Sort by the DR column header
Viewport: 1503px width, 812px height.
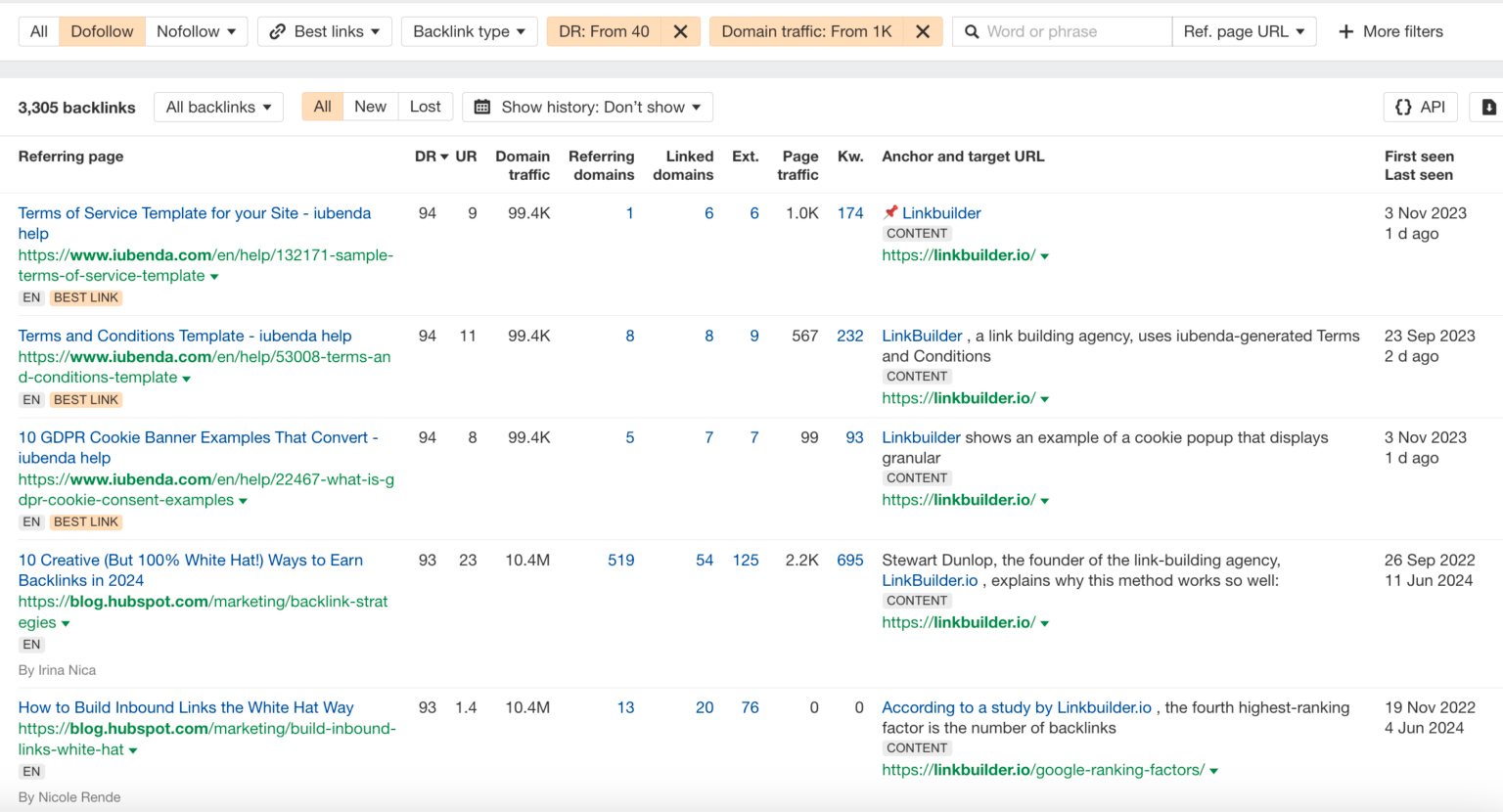(431, 157)
